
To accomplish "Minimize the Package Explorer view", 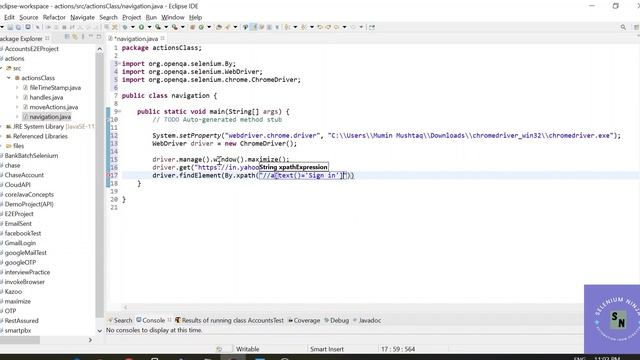I will click(x=91, y=37).
